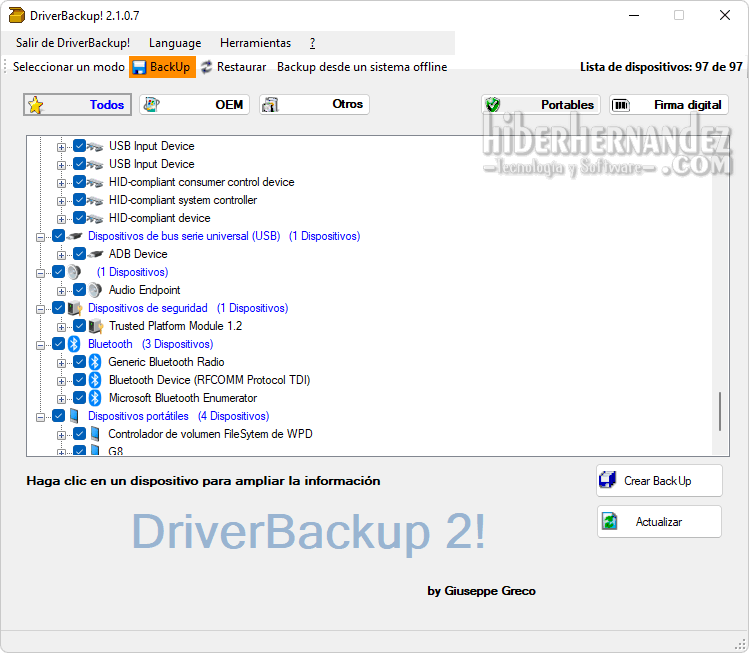This screenshot has width=749, height=653.
Task: Click Generic Bluetooth Radio's Bluetooth icon
Action: [95, 362]
